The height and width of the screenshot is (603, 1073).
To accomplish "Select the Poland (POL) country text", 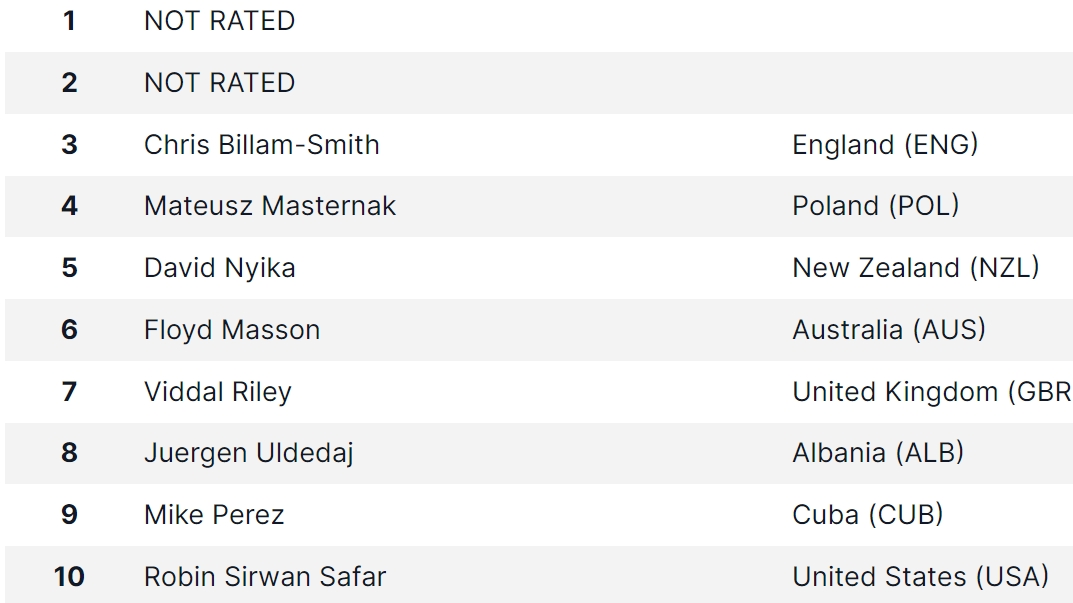I will [876, 206].
